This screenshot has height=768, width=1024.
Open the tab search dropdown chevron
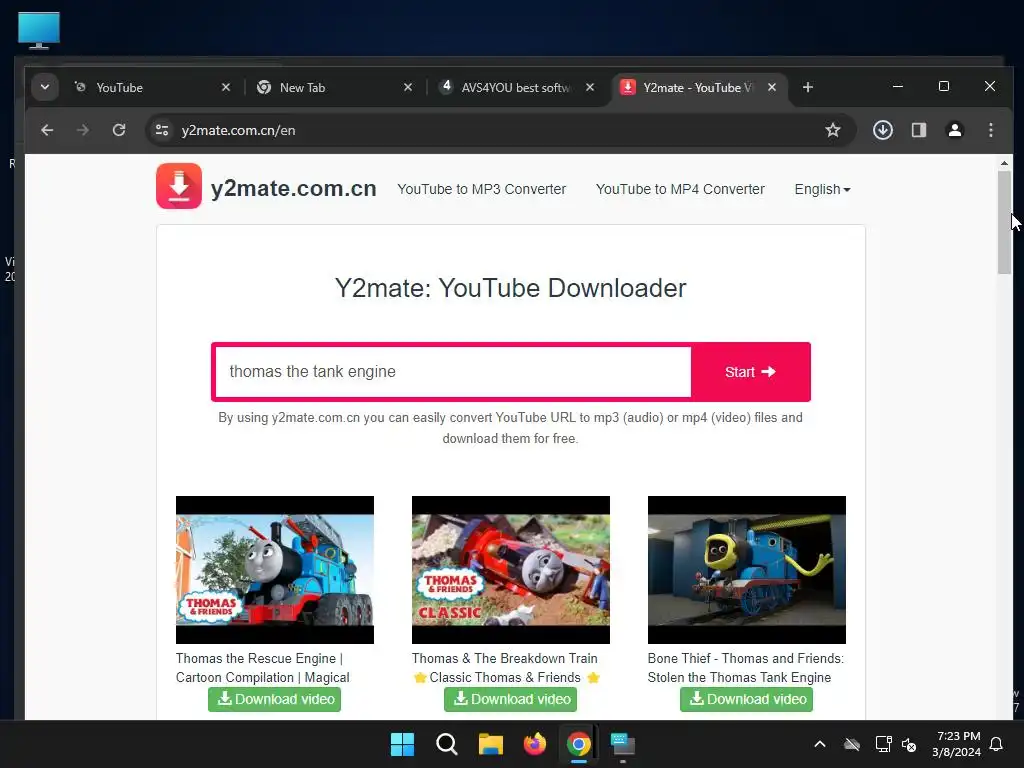point(45,87)
